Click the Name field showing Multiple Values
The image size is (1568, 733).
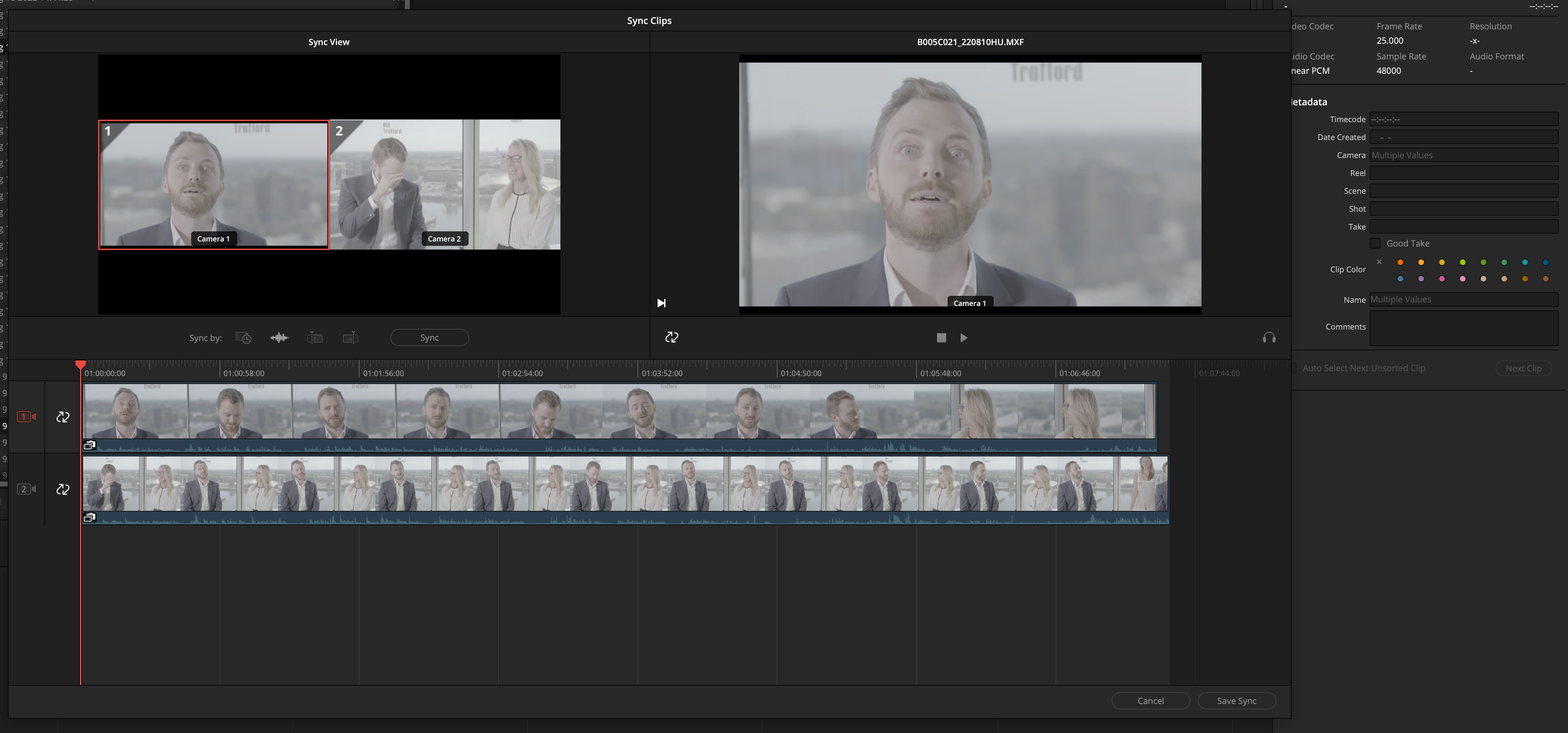[x=1463, y=300]
